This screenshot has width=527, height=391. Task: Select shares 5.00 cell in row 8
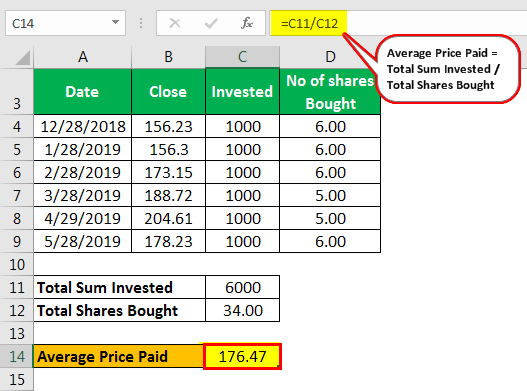click(330, 219)
